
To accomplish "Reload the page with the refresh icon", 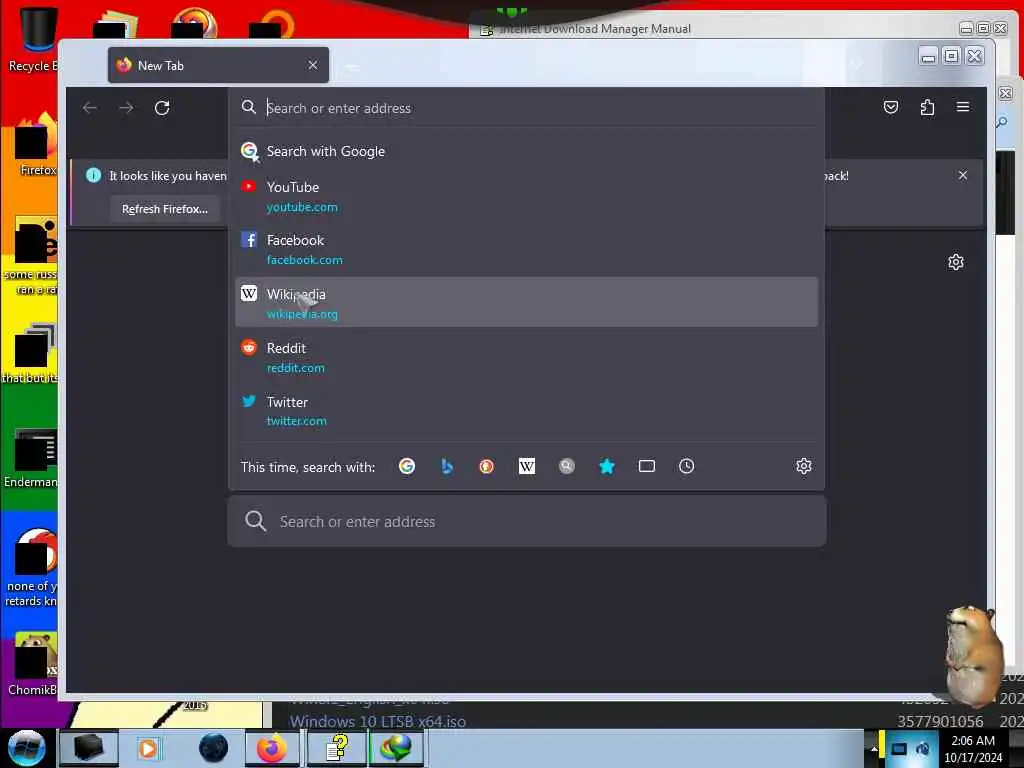I will (162, 108).
